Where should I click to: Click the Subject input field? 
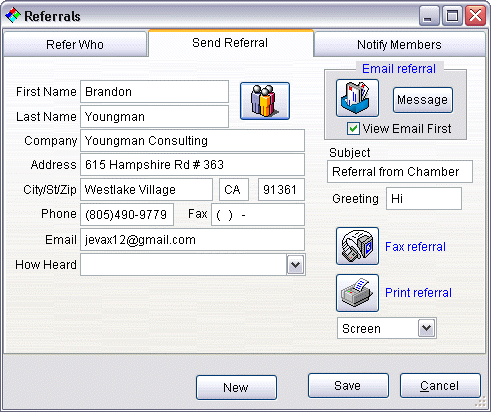tap(400, 172)
